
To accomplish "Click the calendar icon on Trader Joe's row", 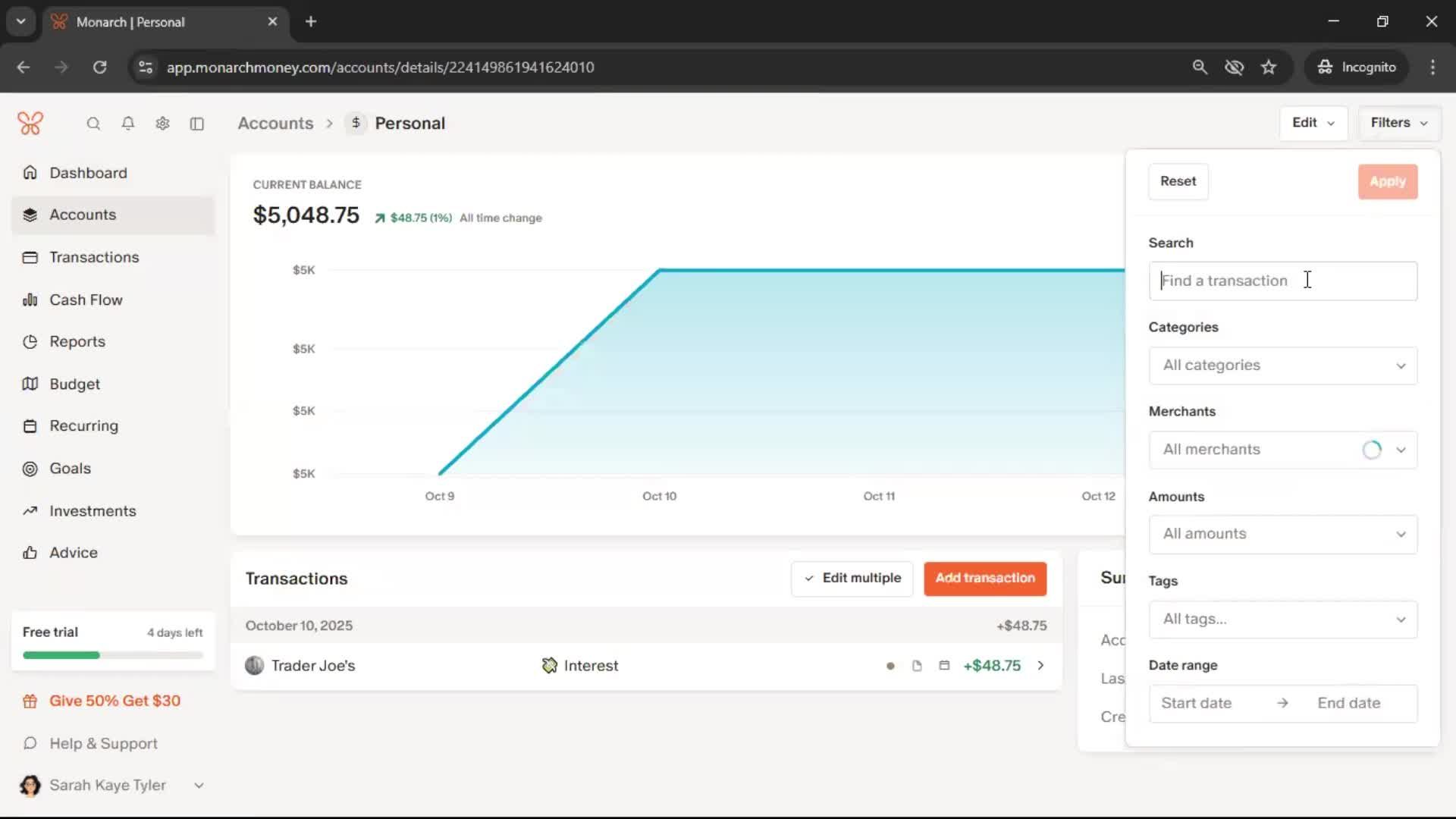I will tap(944, 666).
